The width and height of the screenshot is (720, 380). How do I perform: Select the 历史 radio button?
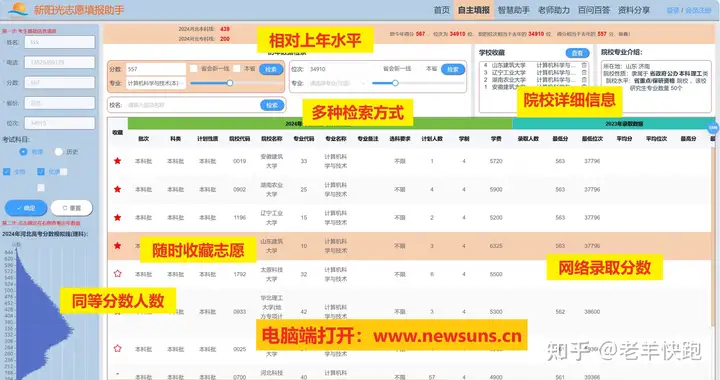pos(58,151)
